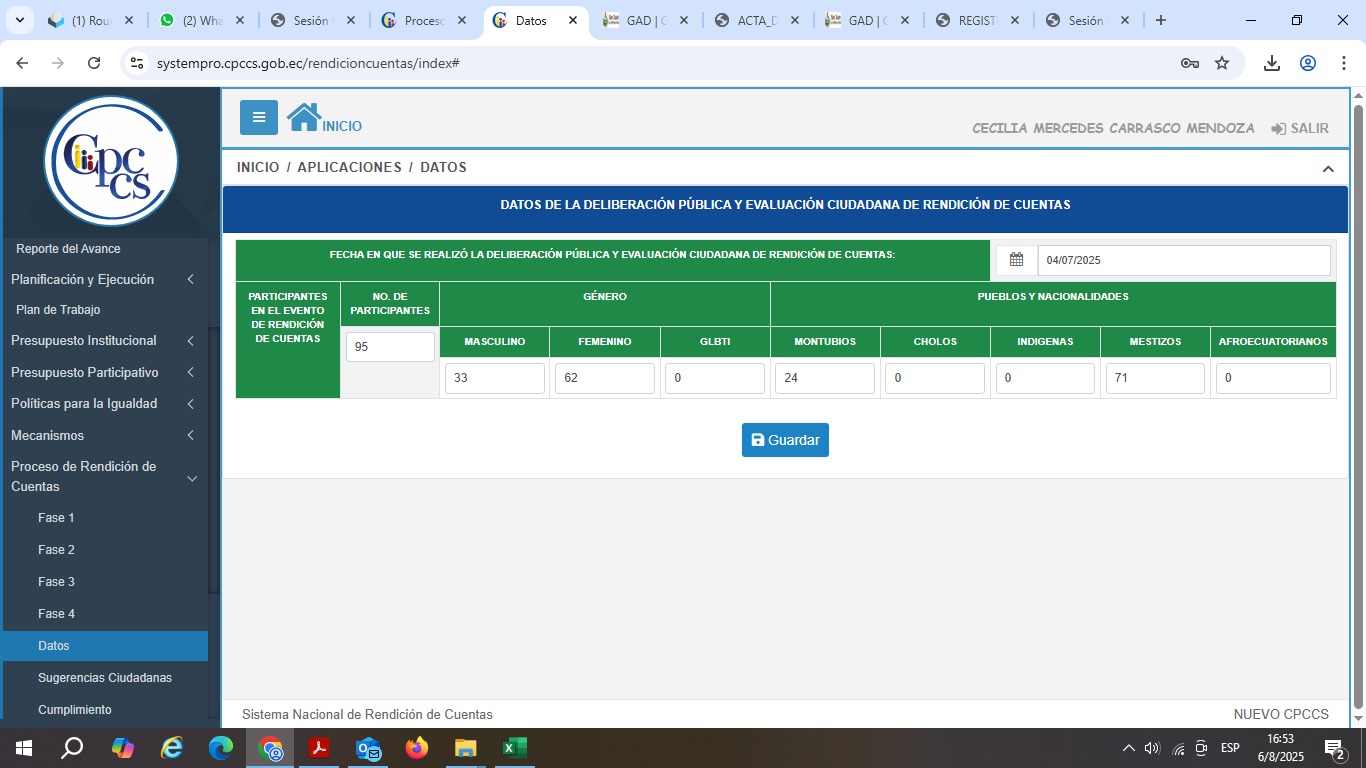The height and width of the screenshot is (768, 1366).
Task: Select Sugerencias Ciudadanas in the sidebar
Action: pyautogui.click(x=105, y=678)
